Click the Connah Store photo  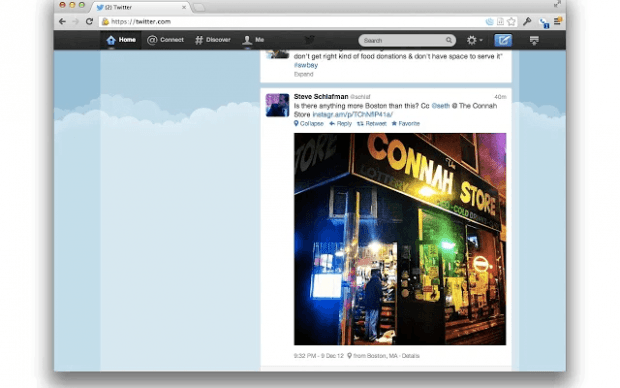tap(400, 239)
